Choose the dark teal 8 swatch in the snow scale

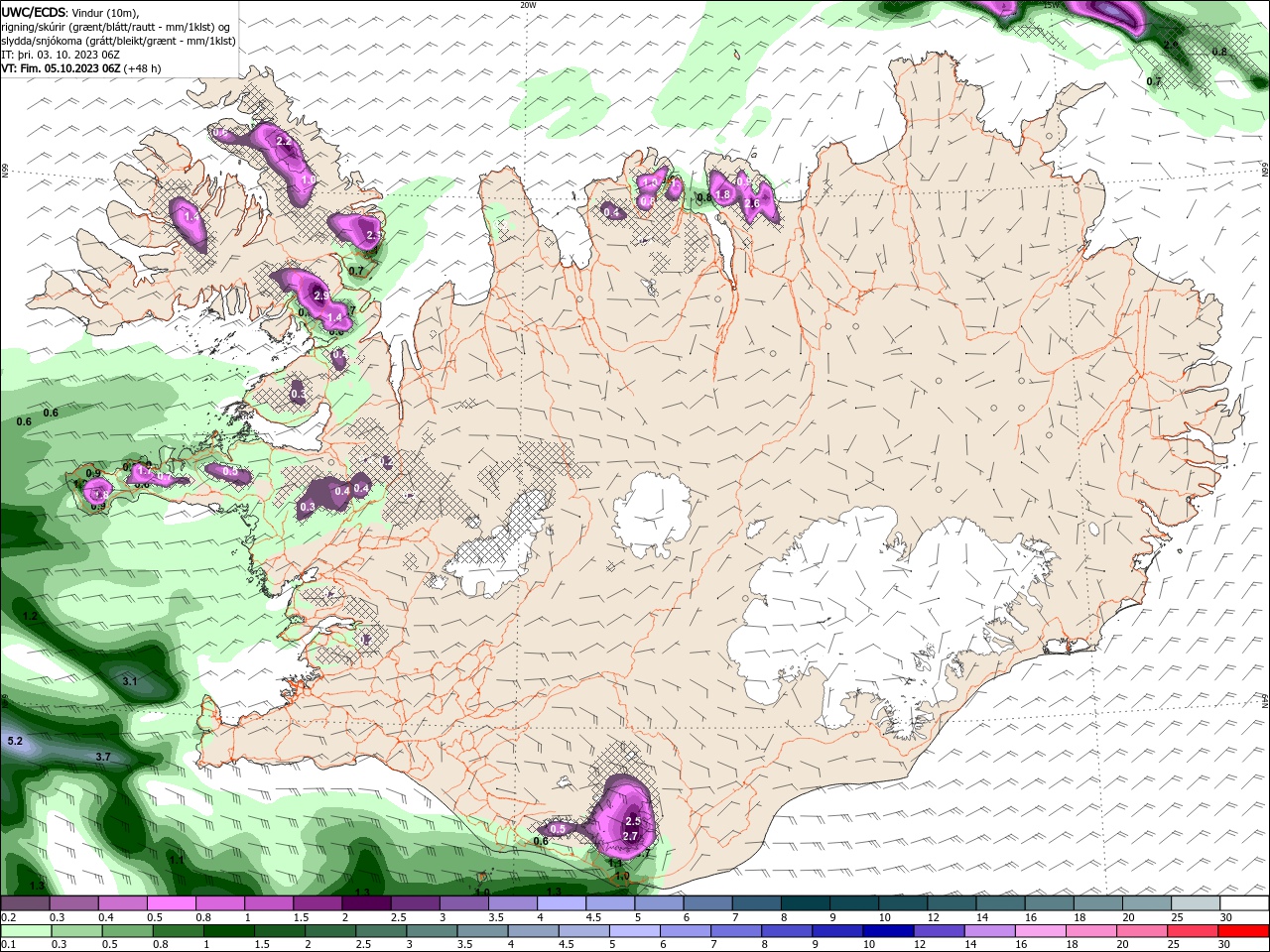tap(806, 903)
